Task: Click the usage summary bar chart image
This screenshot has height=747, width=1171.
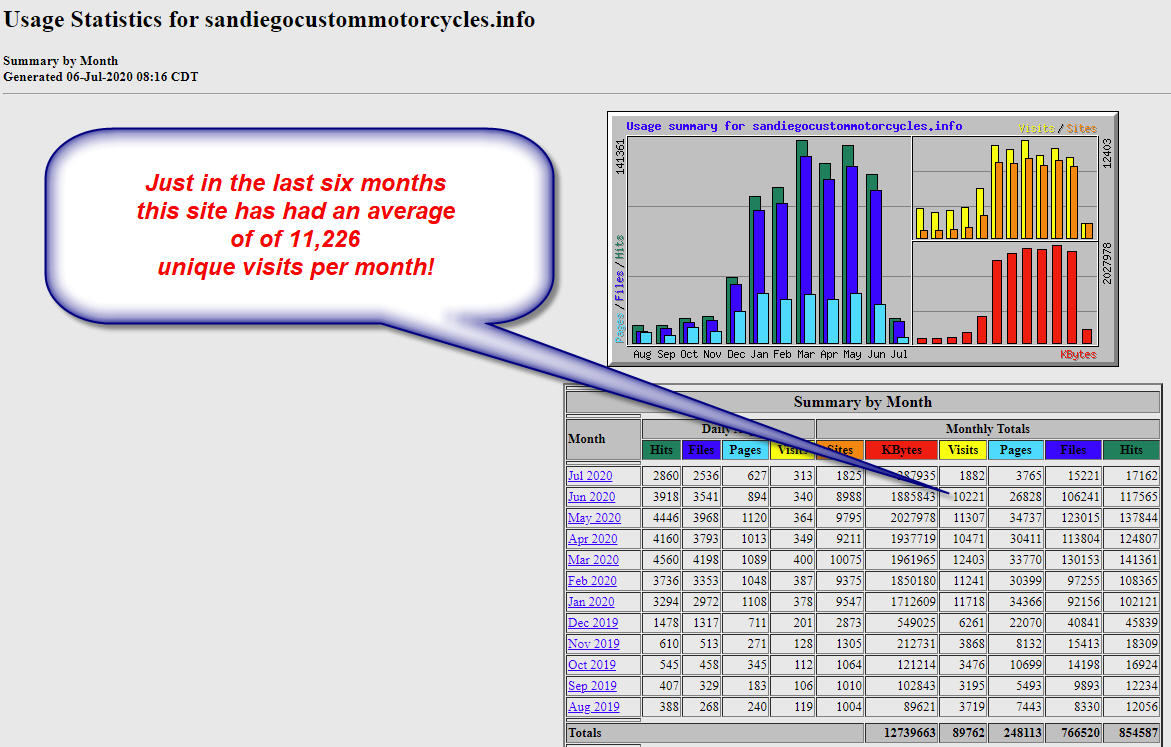Action: click(862, 238)
